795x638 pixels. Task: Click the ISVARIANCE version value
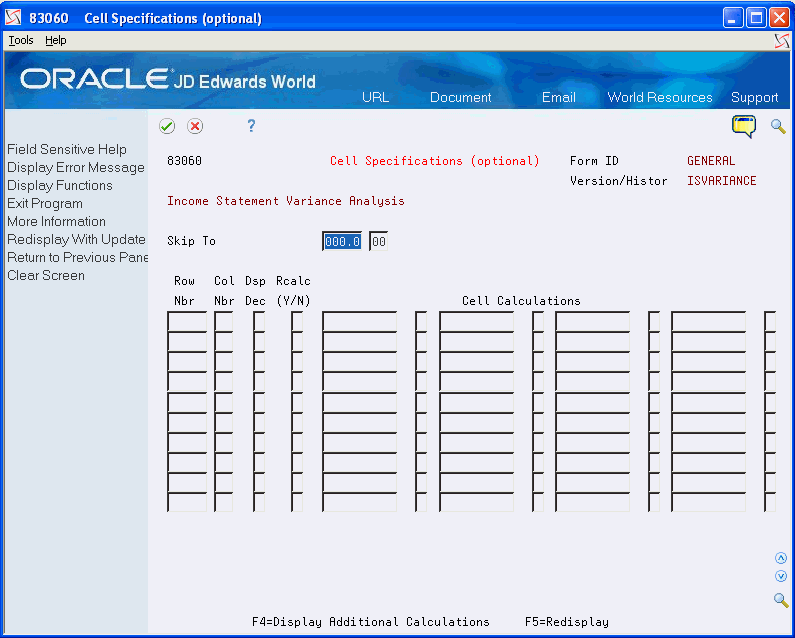pos(721,181)
